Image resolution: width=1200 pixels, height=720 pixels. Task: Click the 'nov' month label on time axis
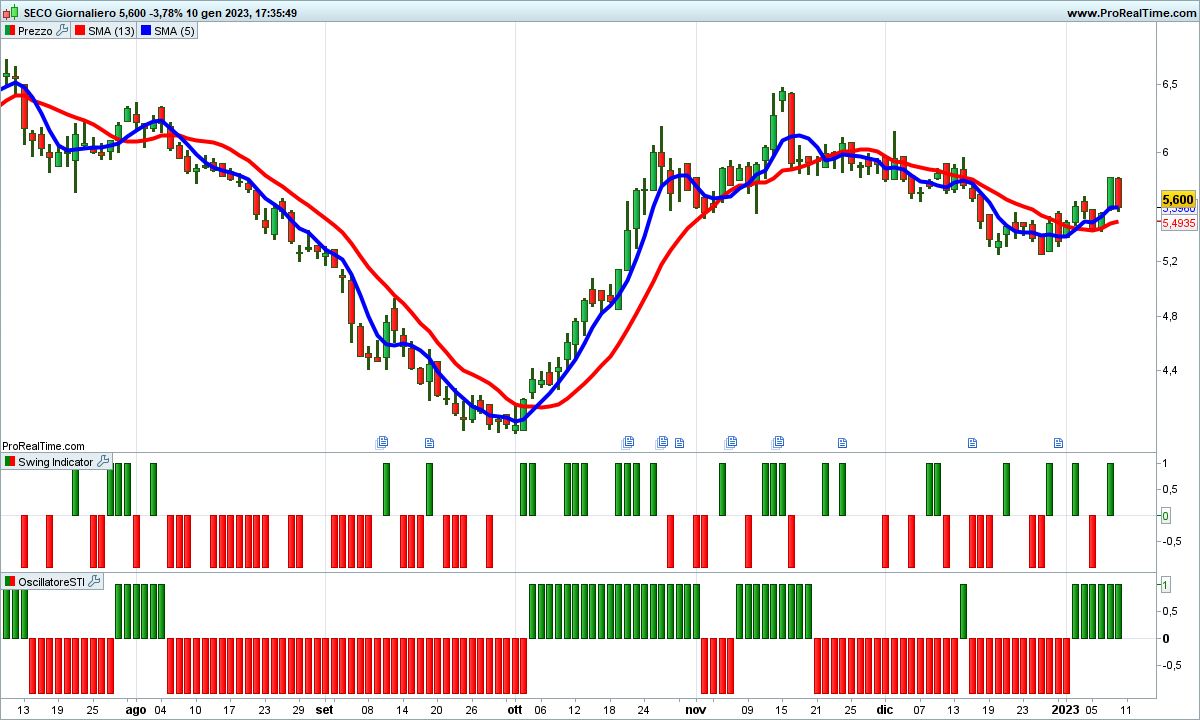pos(696,709)
